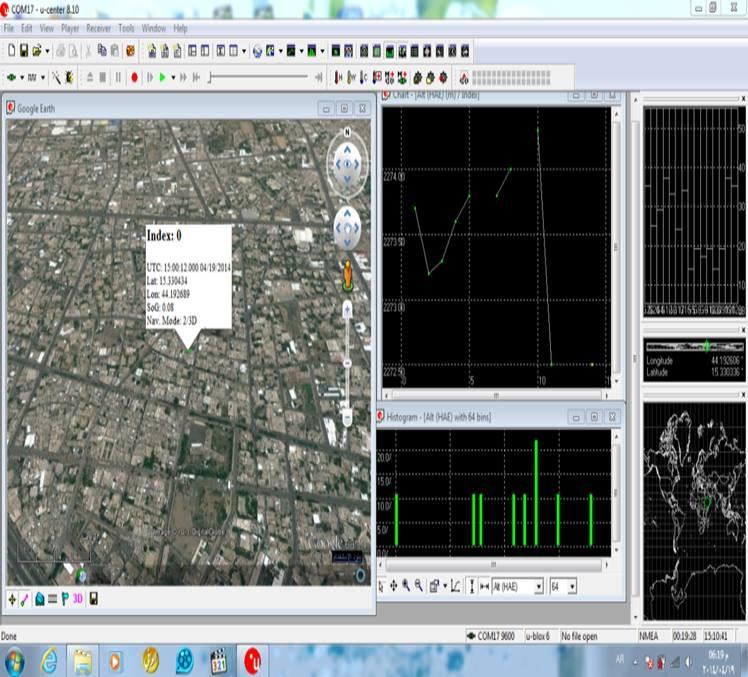Screen dimensions: 748x677
Task: Click the debug bug icon
Action: click(x=69, y=77)
